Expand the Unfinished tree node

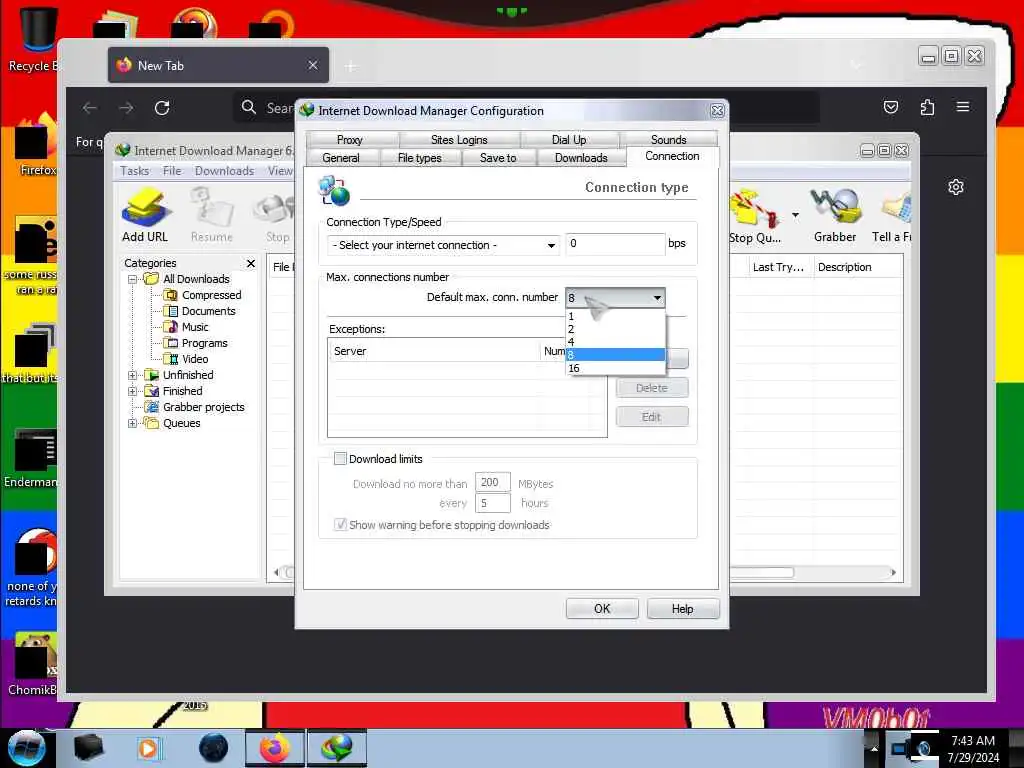133,375
